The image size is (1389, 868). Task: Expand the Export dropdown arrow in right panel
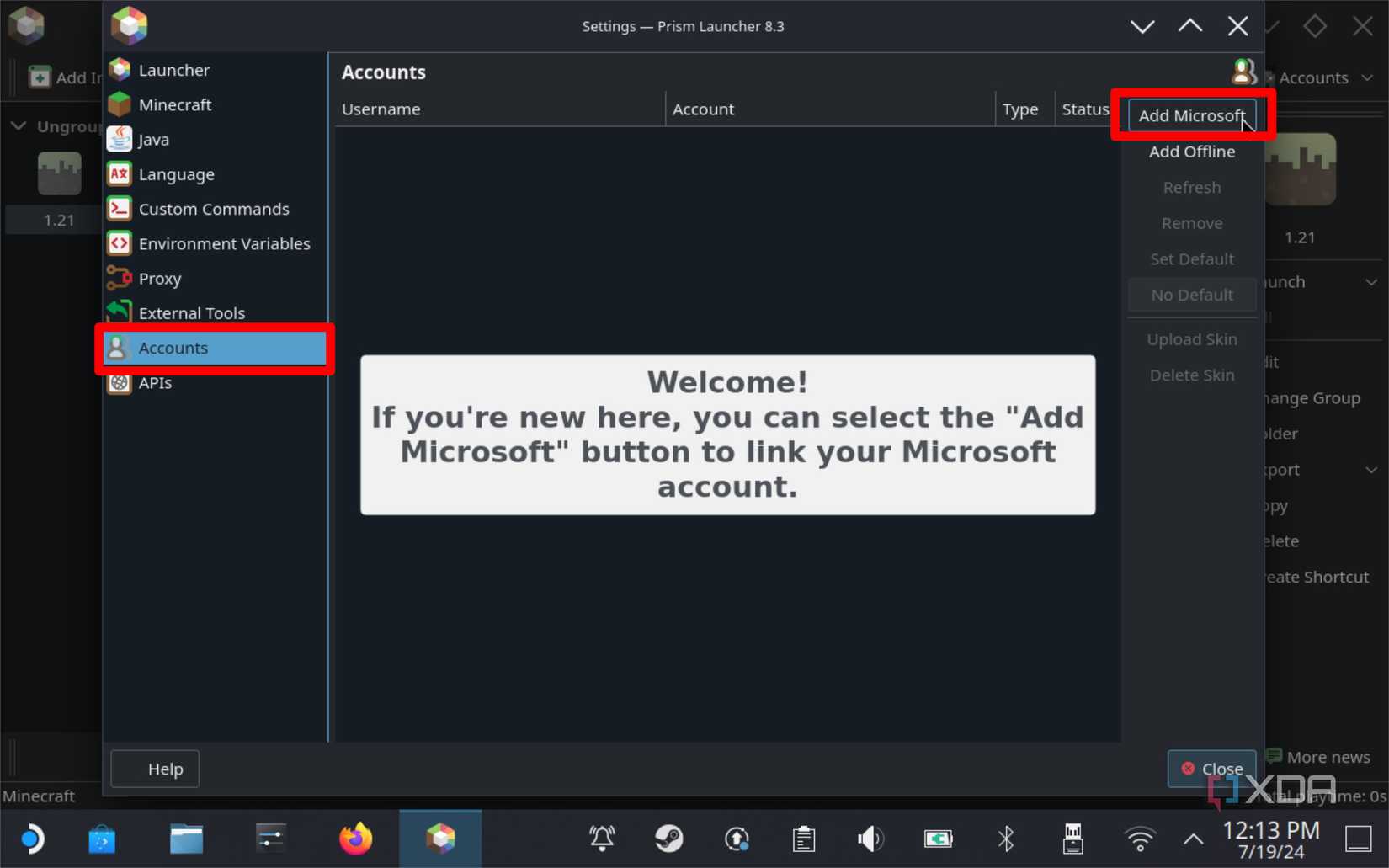(x=1371, y=470)
